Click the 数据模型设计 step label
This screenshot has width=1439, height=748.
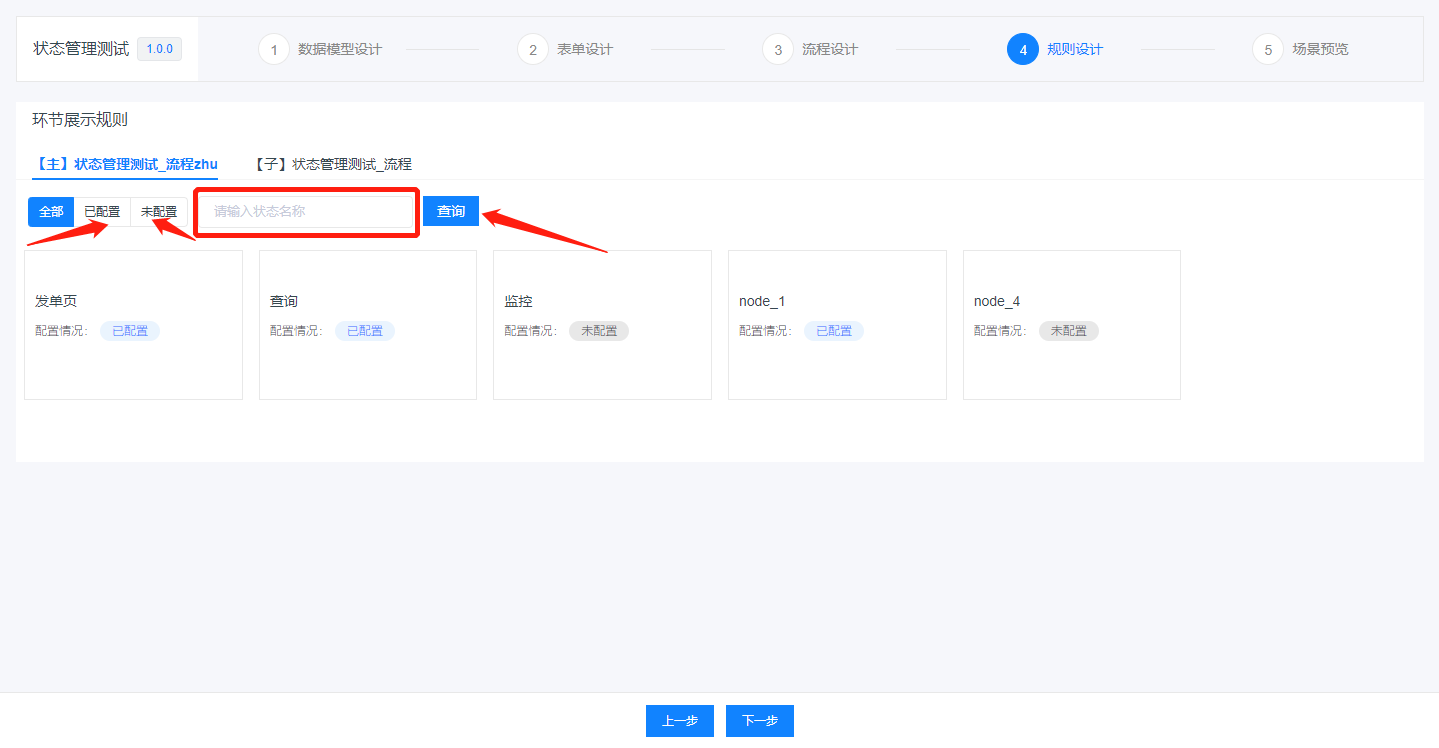(x=340, y=49)
